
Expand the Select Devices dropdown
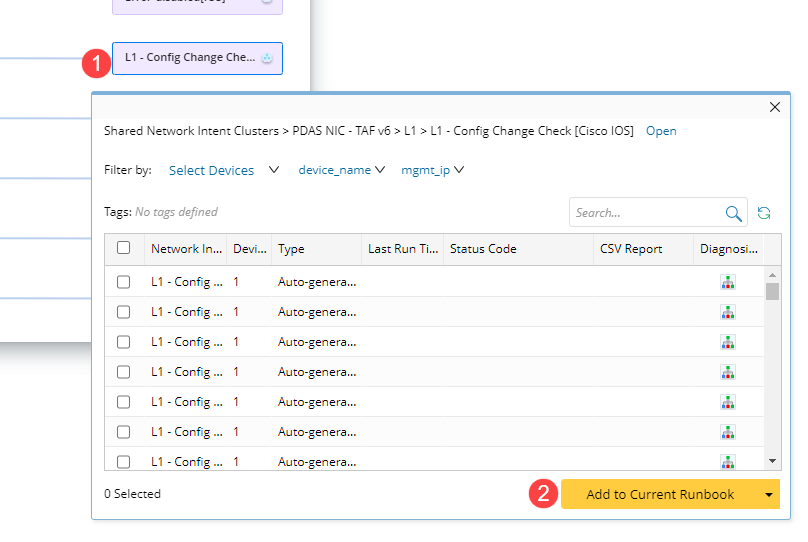tap(274, 170)
